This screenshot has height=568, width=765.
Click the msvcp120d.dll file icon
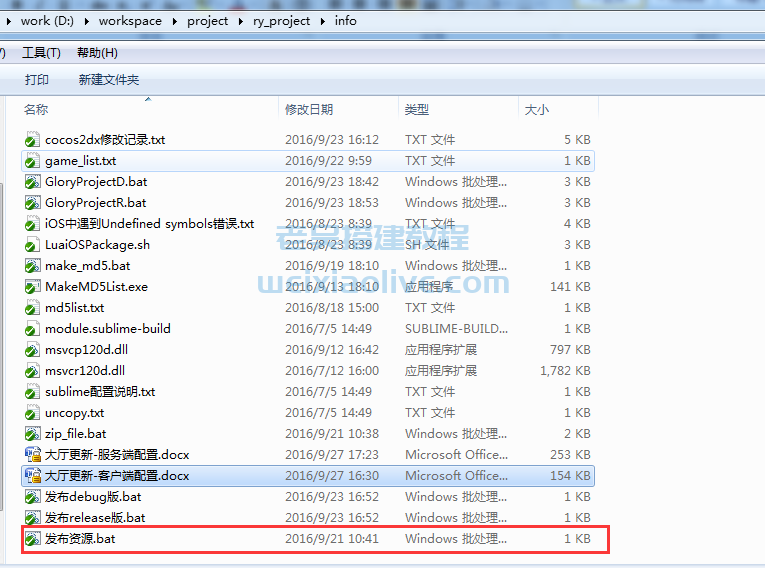coord(32,350)
